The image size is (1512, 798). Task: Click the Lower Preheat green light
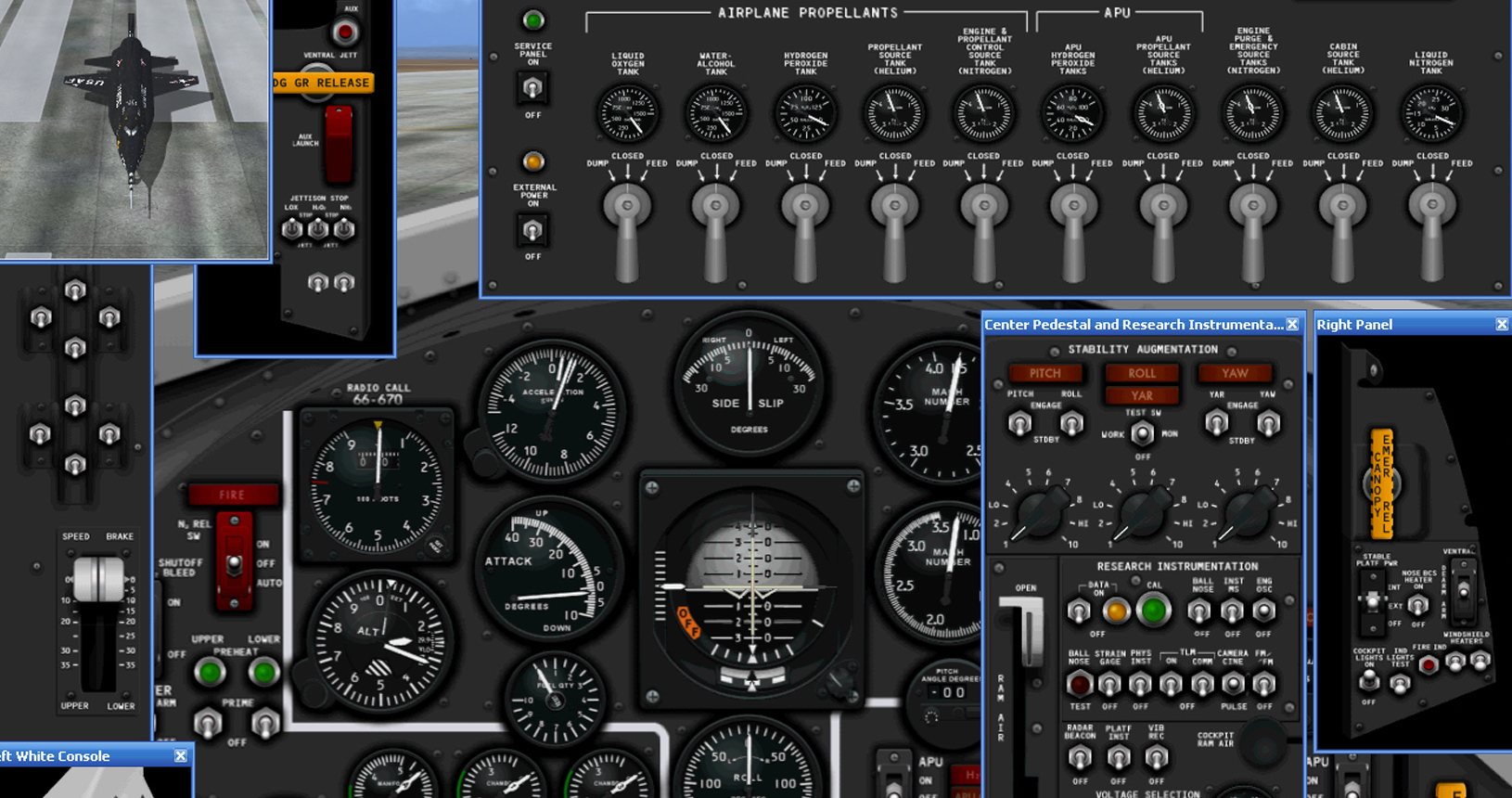[263, 672]
